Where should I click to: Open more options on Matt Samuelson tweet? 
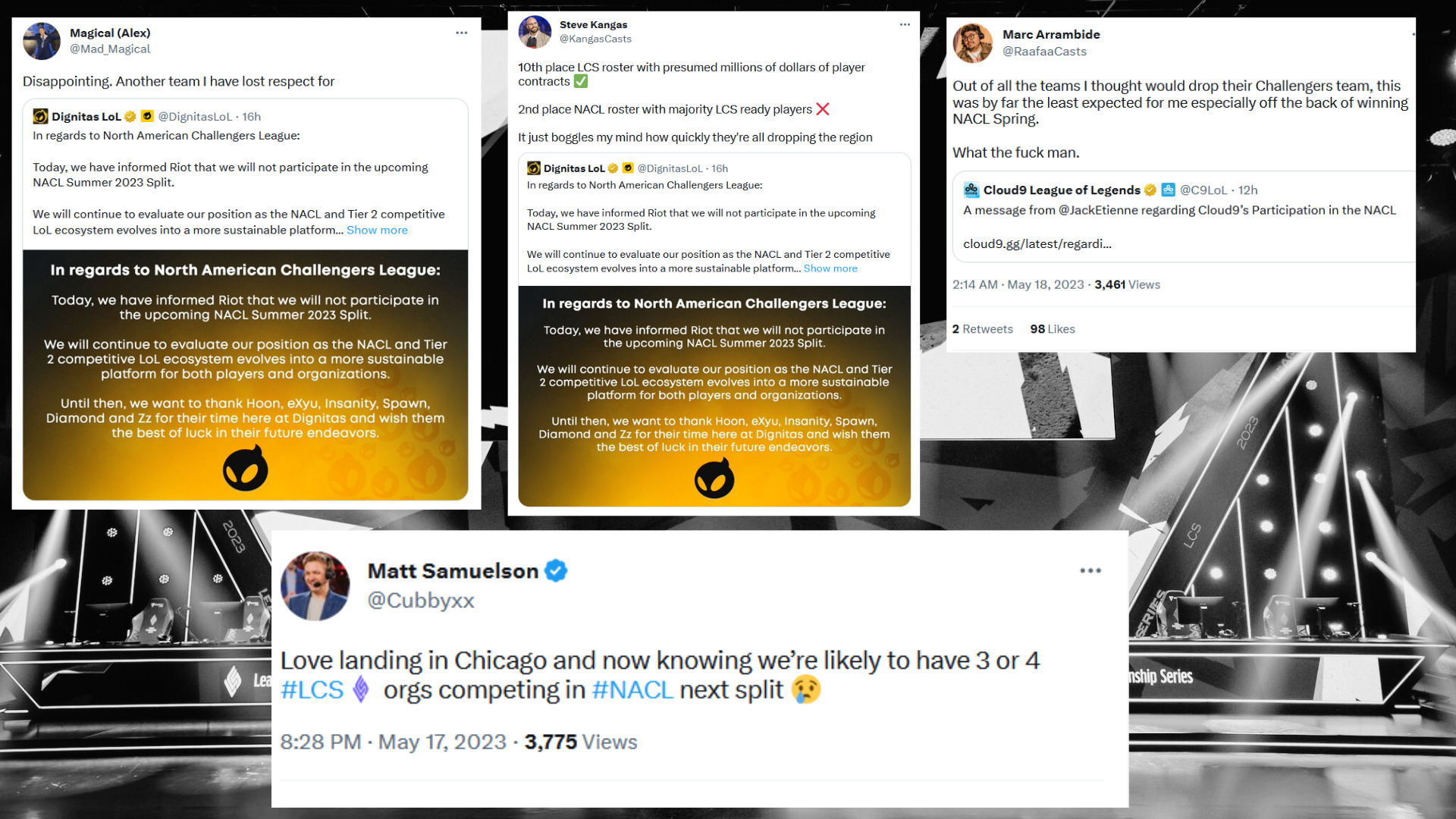coord(1090,570)
